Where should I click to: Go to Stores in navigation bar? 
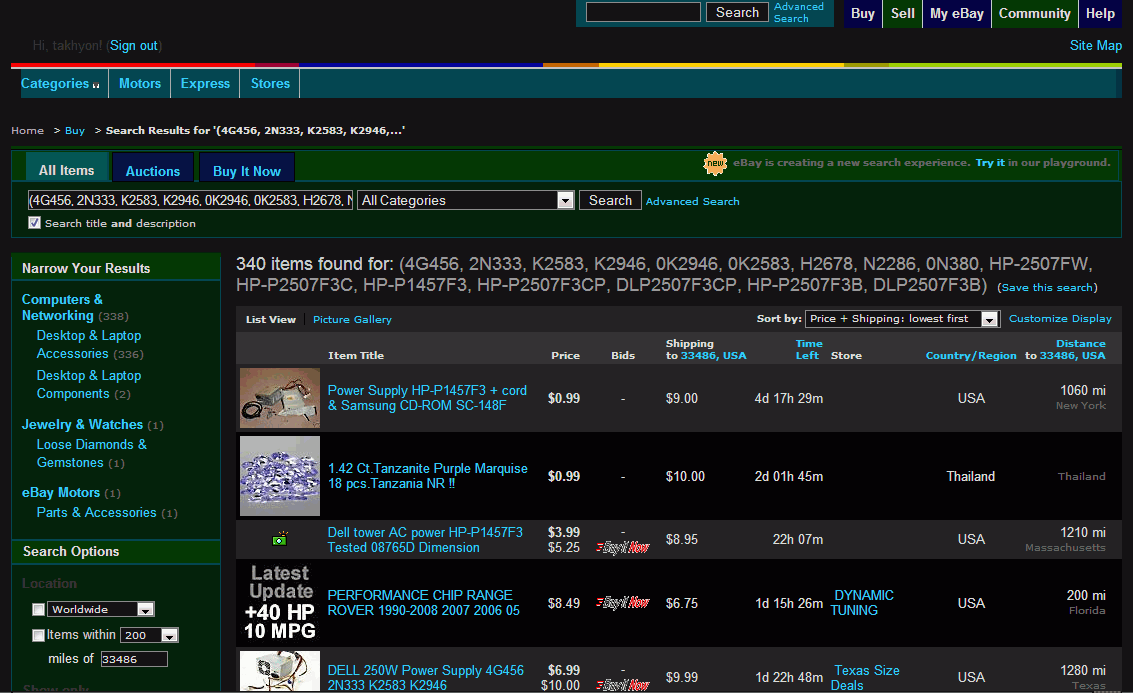[x=270, y=84]
